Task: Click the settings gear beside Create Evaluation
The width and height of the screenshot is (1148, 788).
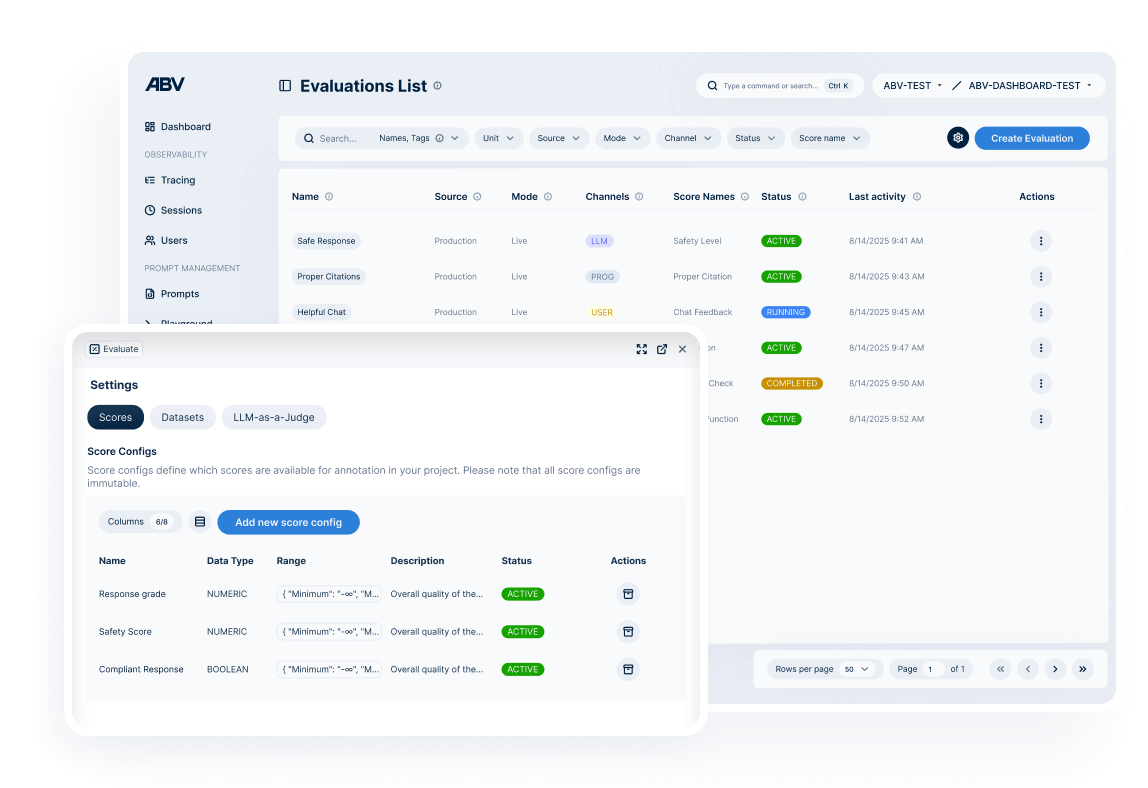Action: point(957,138)
